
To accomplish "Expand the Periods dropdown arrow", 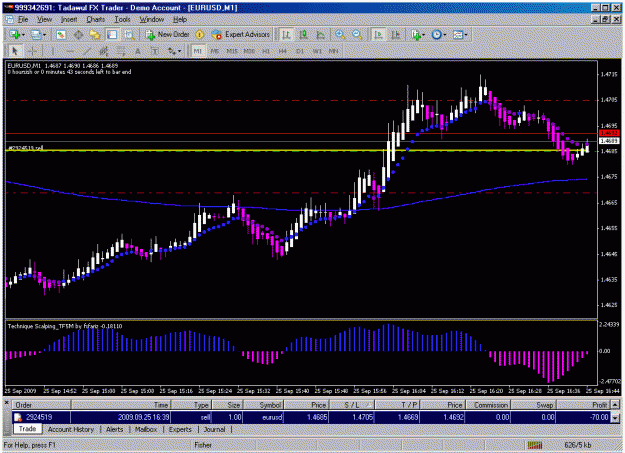I will point(444,35).
